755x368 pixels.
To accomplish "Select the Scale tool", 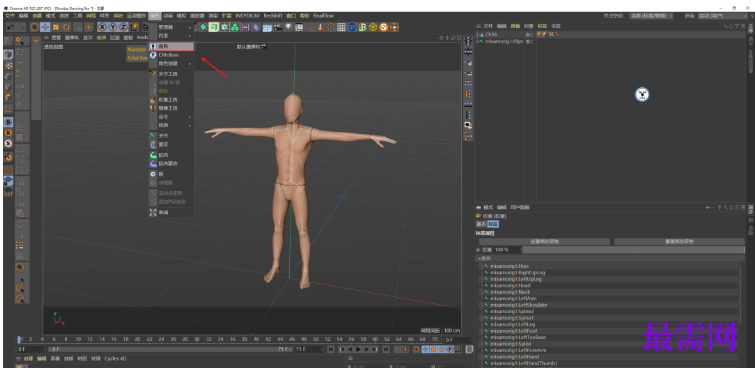I will pos(56,27).
